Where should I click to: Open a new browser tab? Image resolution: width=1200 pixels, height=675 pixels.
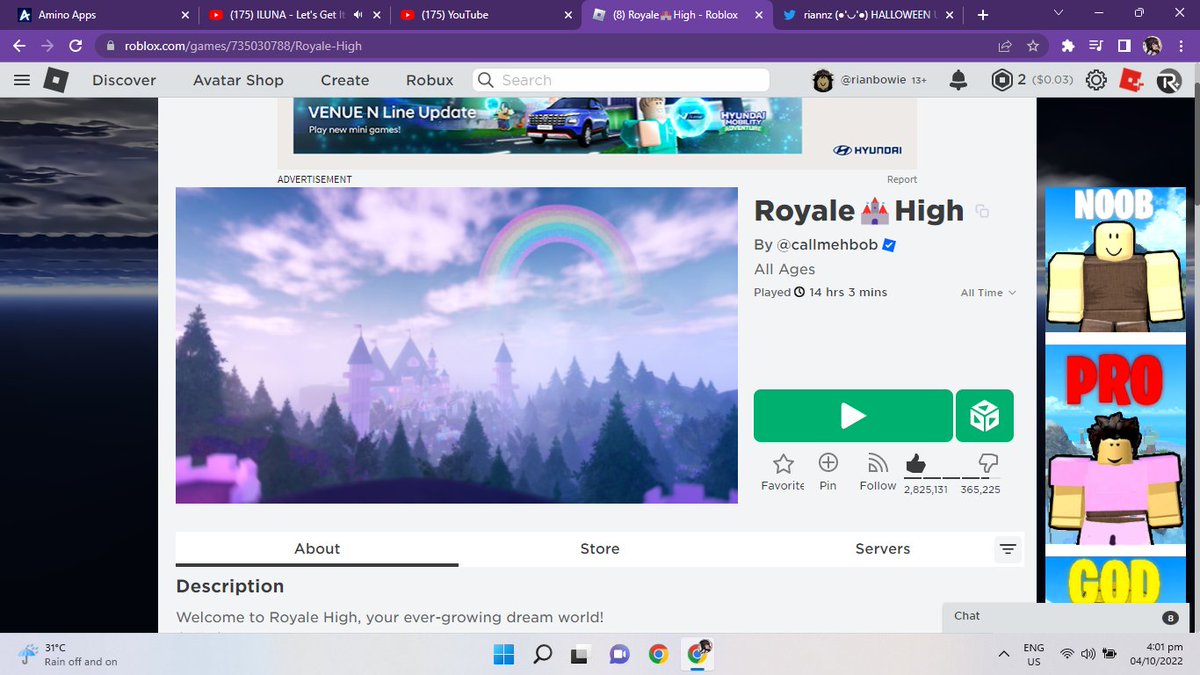pyautogui.click(x=983, y=15)
